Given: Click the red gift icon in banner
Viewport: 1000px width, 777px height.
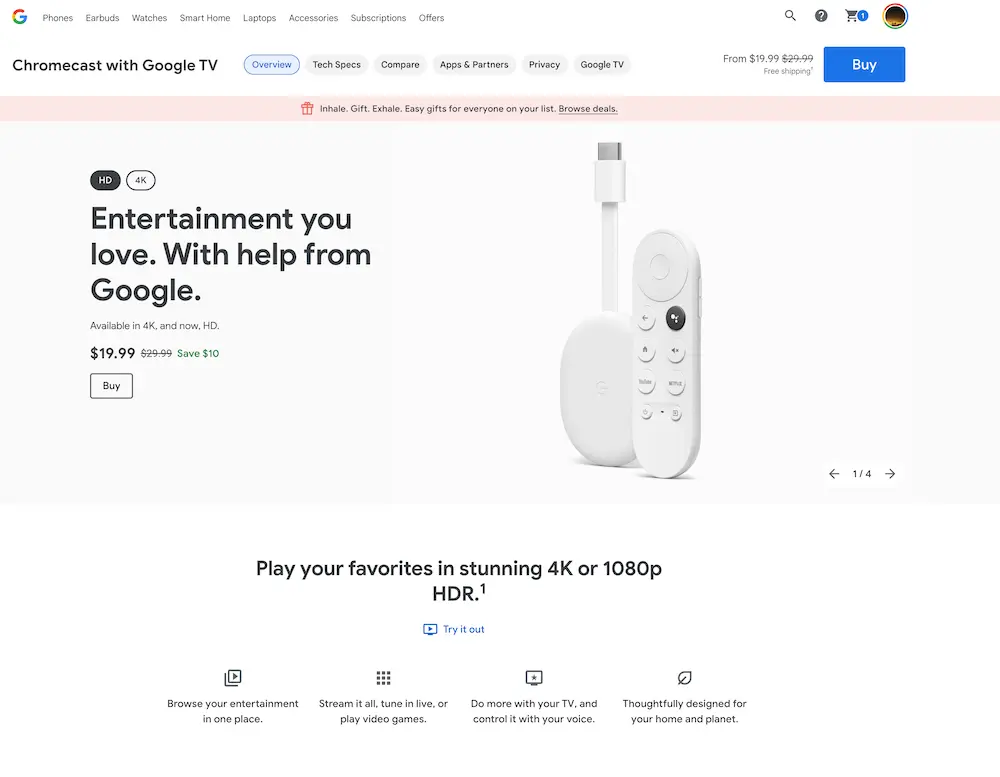Looking at the screenshot, I should [307, 108].
